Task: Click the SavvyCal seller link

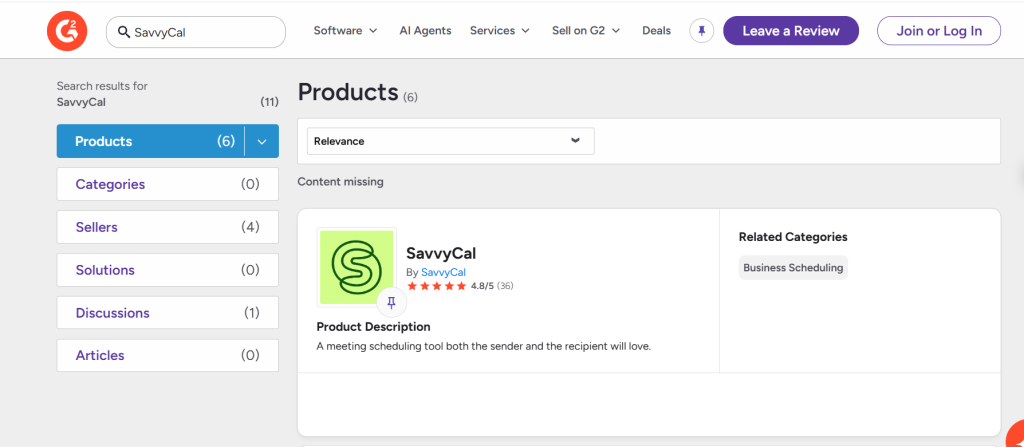Action: point(443,272)
